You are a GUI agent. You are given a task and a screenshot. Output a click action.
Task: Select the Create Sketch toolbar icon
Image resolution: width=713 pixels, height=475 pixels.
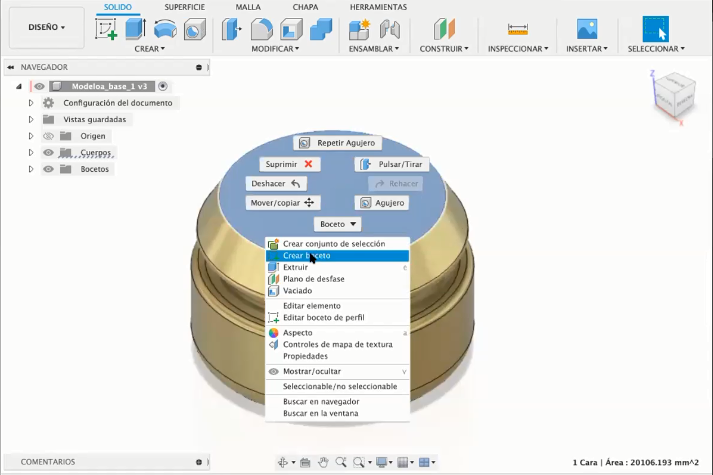click(106, 30)
